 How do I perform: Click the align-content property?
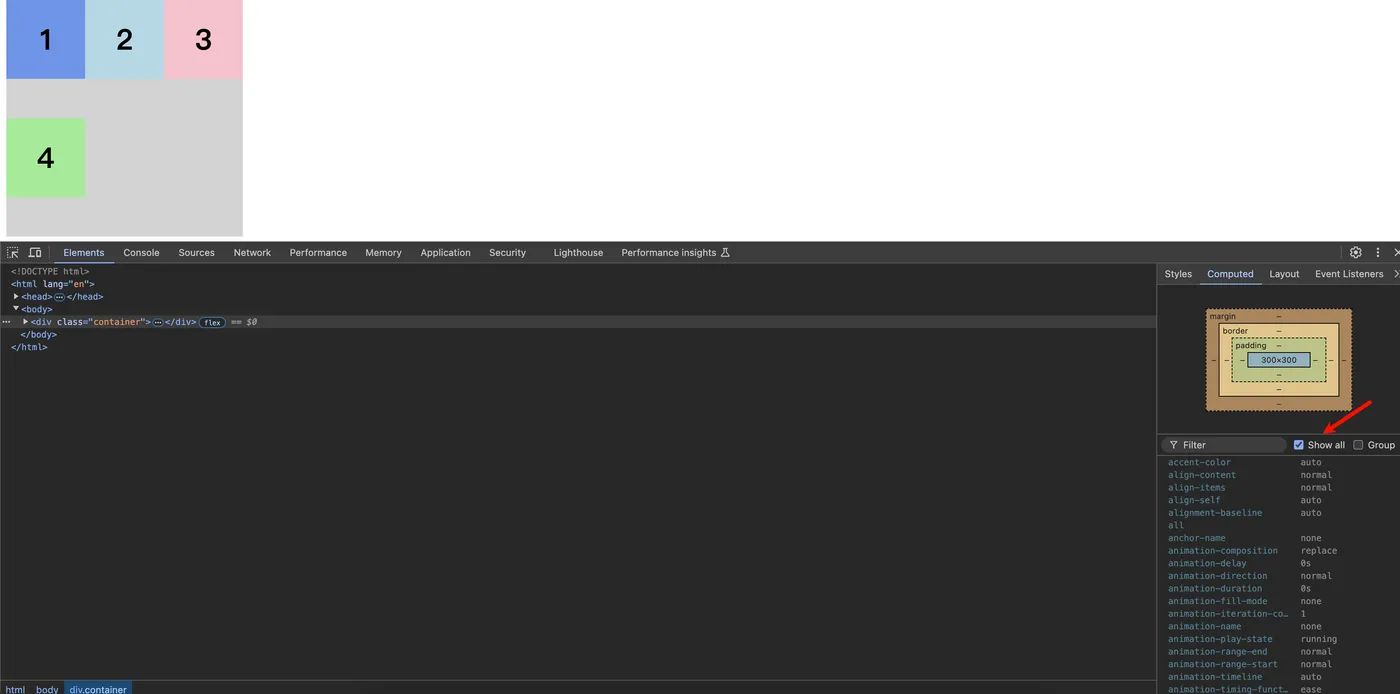(1202, 475)
